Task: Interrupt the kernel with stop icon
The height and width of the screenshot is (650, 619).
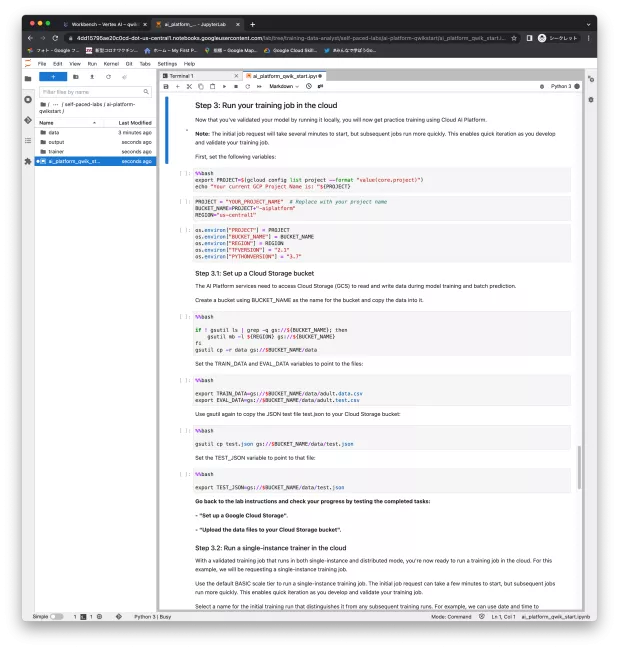Action: point(236,86)
